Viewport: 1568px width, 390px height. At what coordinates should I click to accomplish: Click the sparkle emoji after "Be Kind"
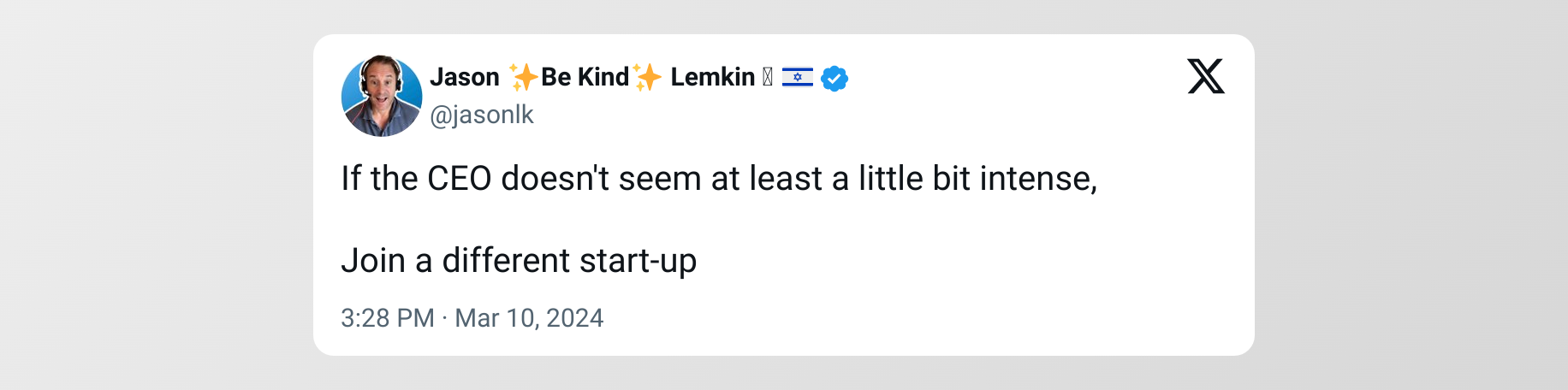(647, 77)
